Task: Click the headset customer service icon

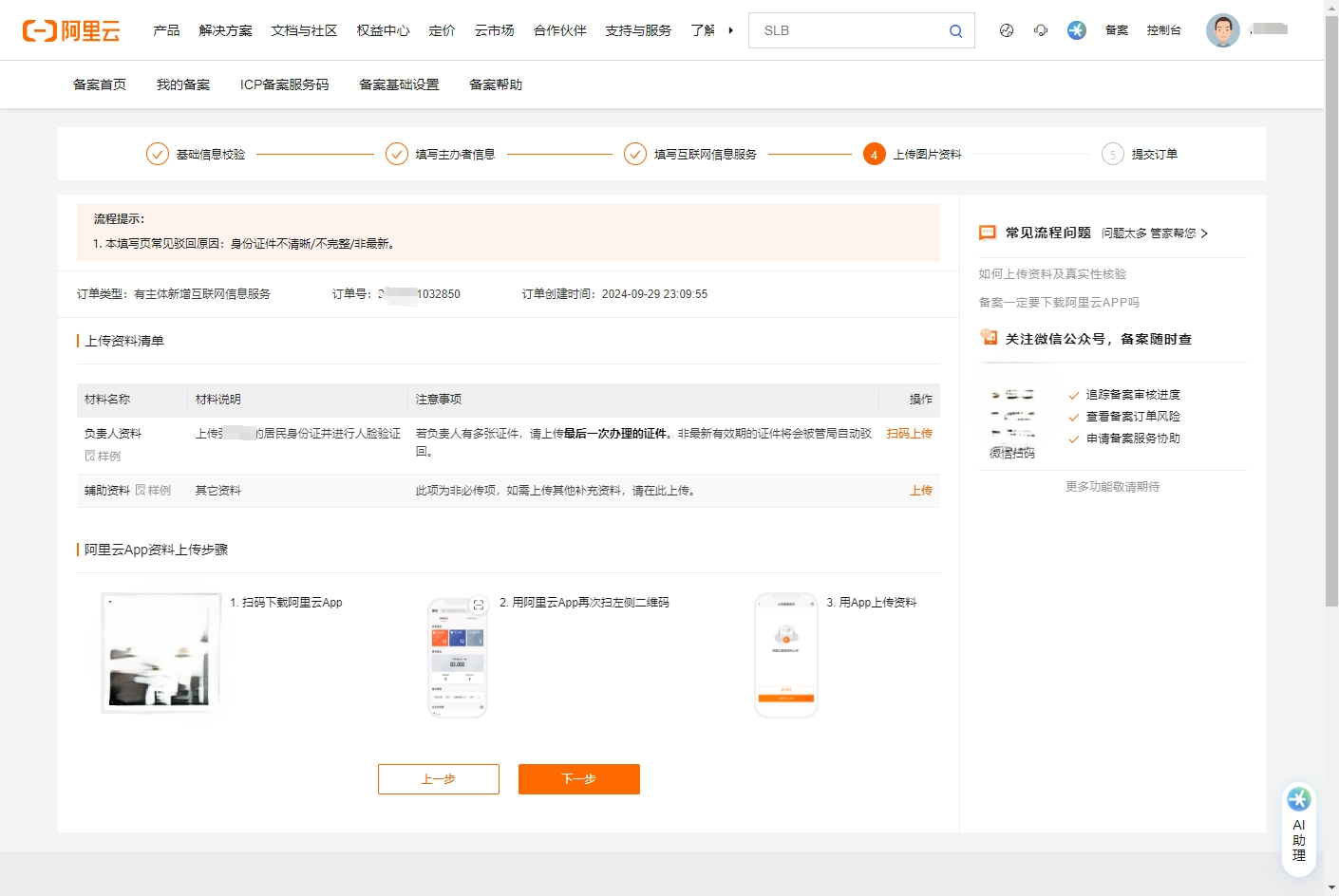Action: (1041, 29)
